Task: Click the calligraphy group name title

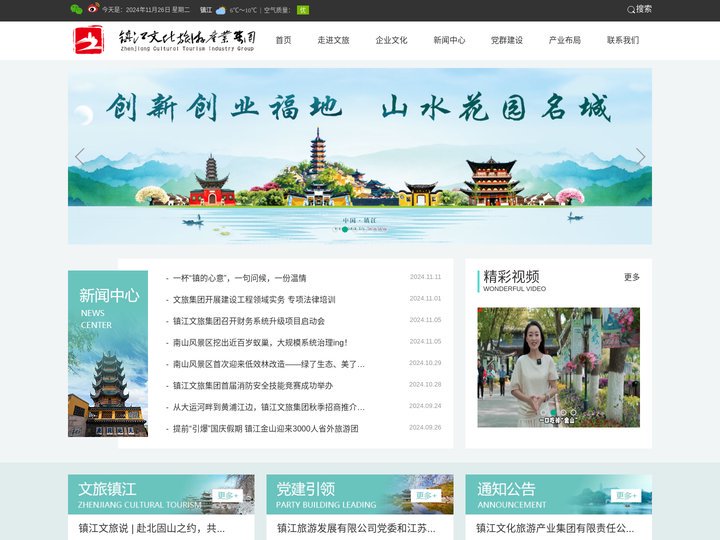Action: (x=187, y=40)
